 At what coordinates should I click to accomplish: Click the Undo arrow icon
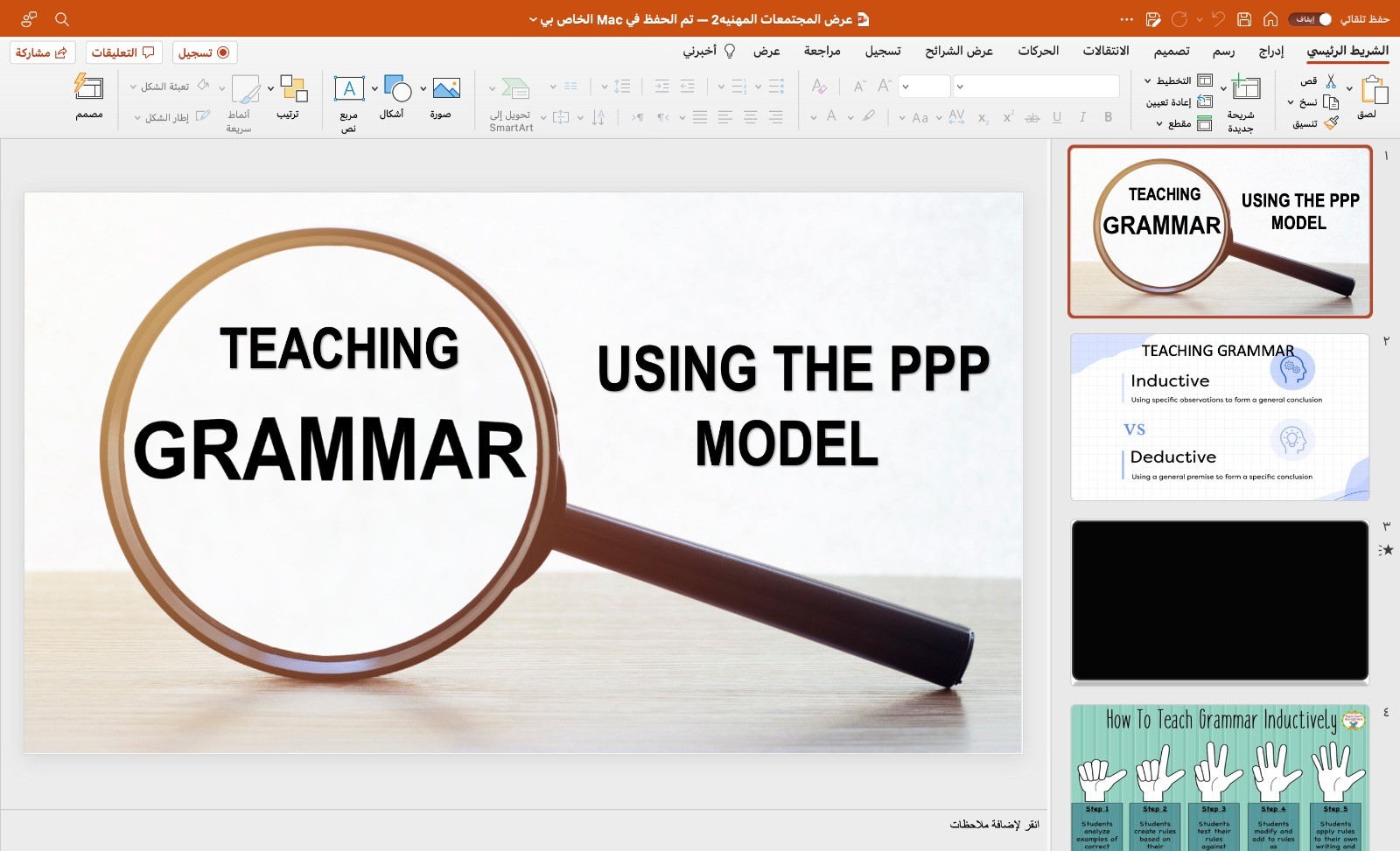(1219, 18)
